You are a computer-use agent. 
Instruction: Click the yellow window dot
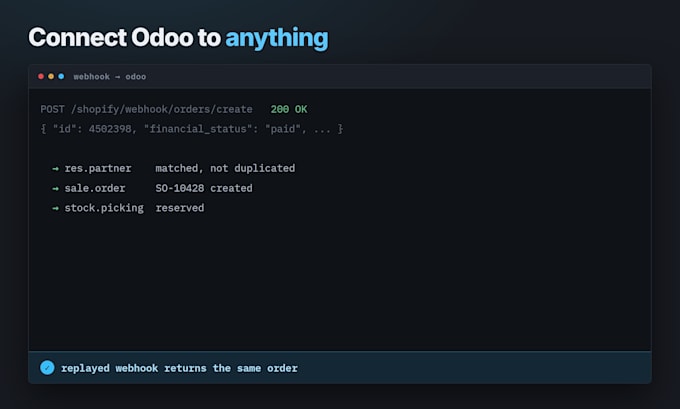click(51, 76)
